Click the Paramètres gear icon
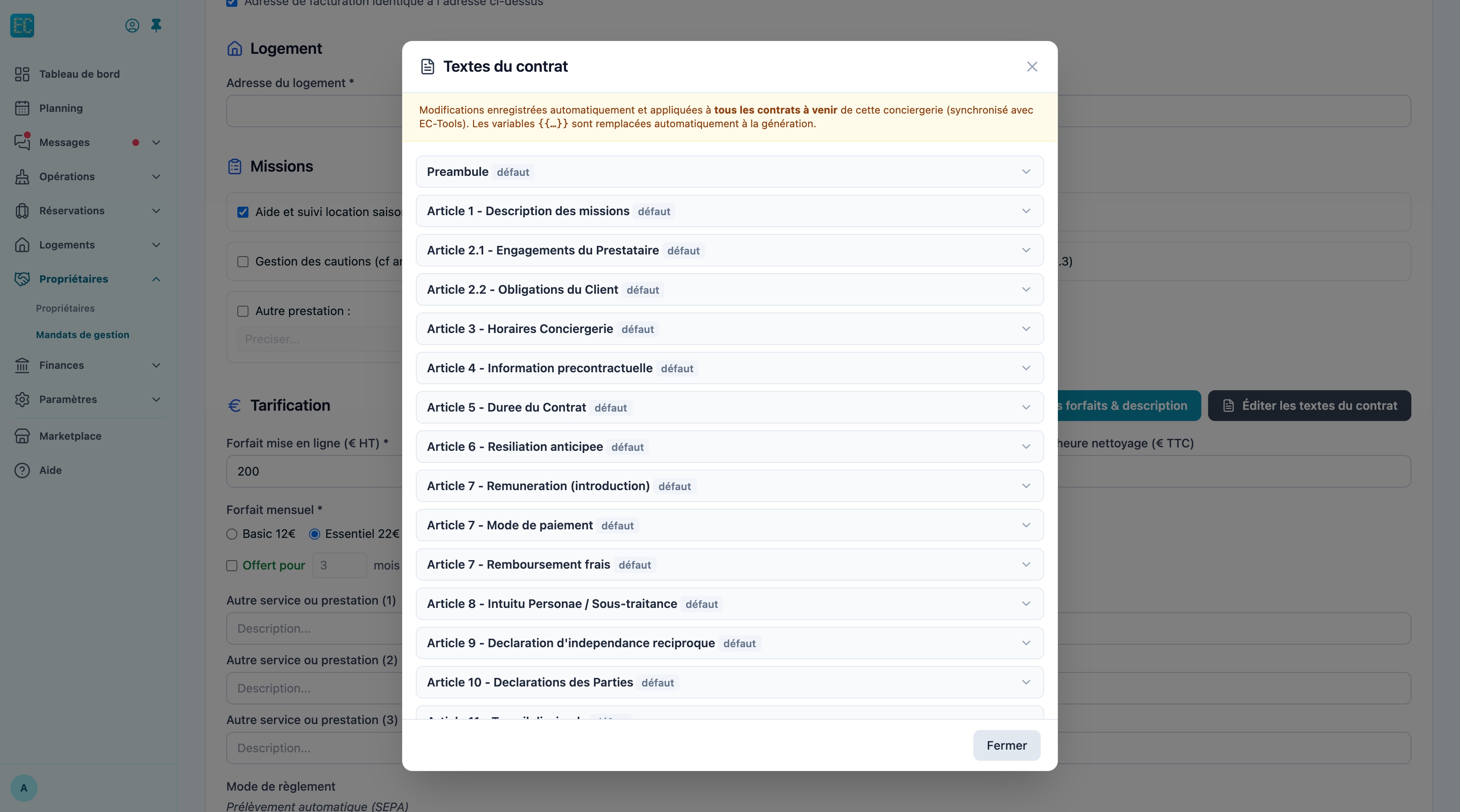The width and height of the screenshot is (1460, 812). pos(22,400)
